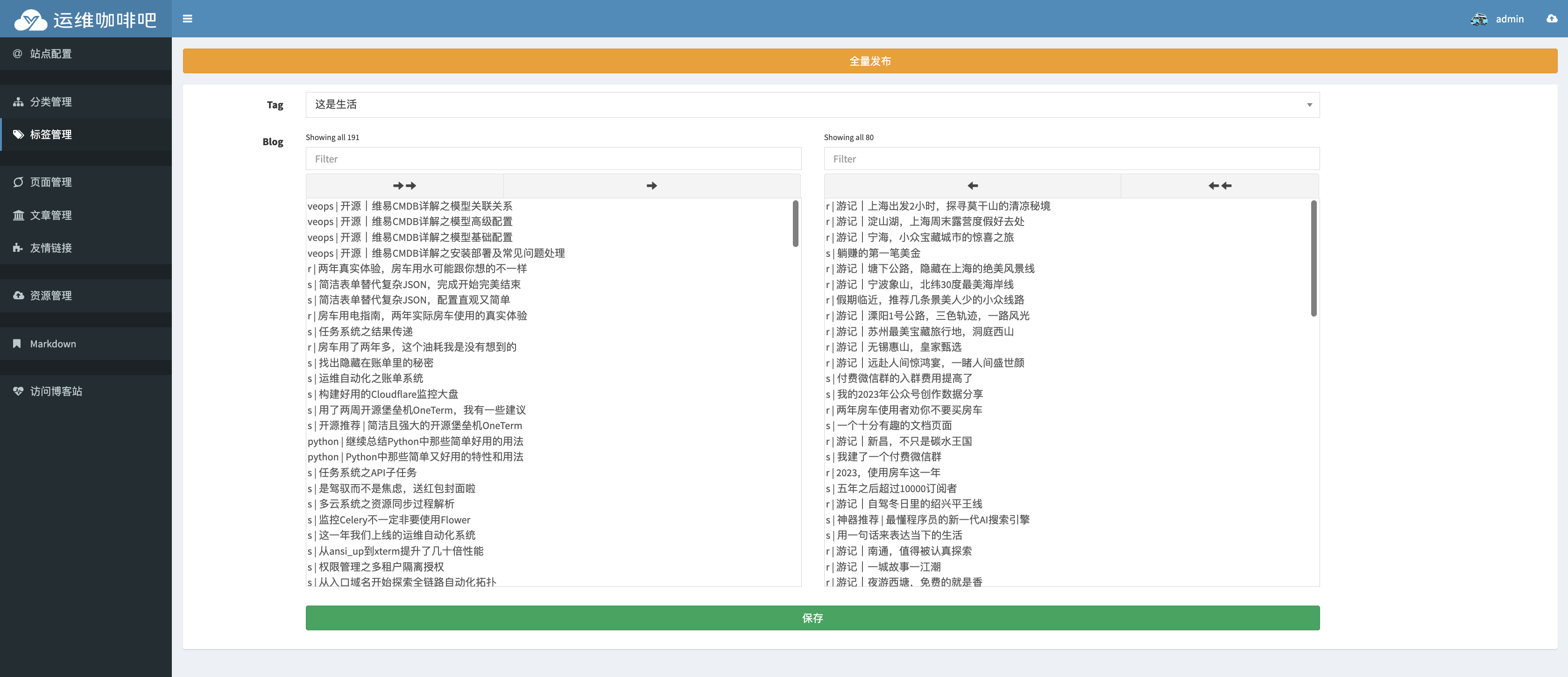Click the cloud upload icon in header
The height and width of the screenshot is (677, 1568).
pos(1552,19)
